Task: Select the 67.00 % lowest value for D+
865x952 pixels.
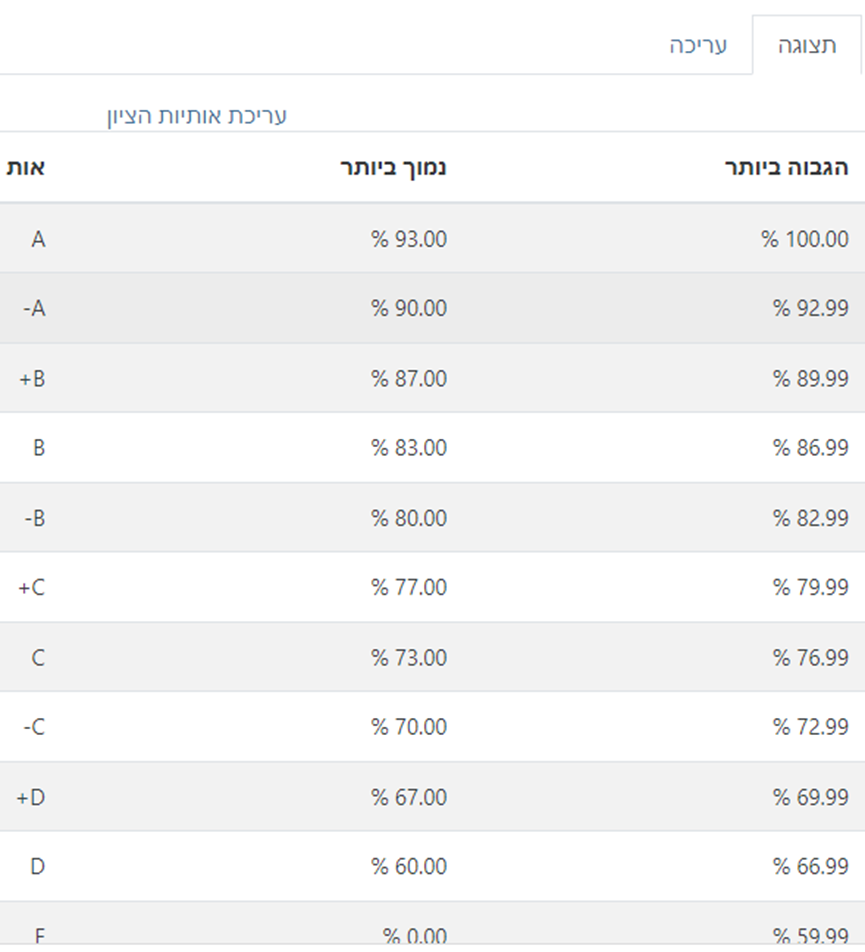Action: 409,797
